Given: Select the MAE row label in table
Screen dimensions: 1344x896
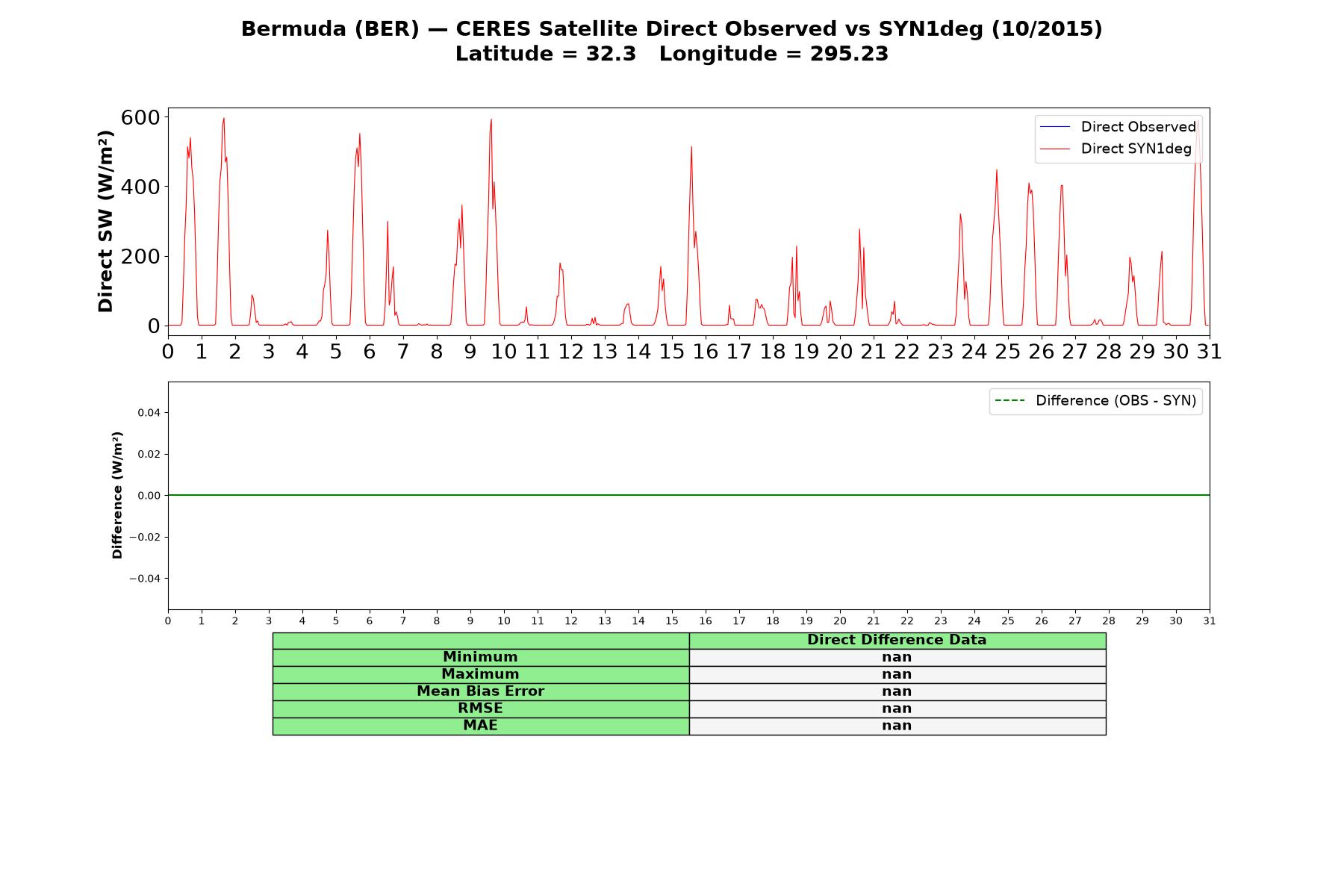Looking at the screenshot, I should (480, 726).
